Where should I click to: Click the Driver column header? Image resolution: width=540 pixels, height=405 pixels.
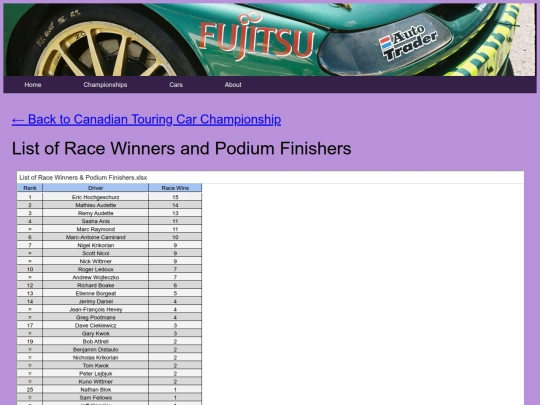(x=95, y=188)
